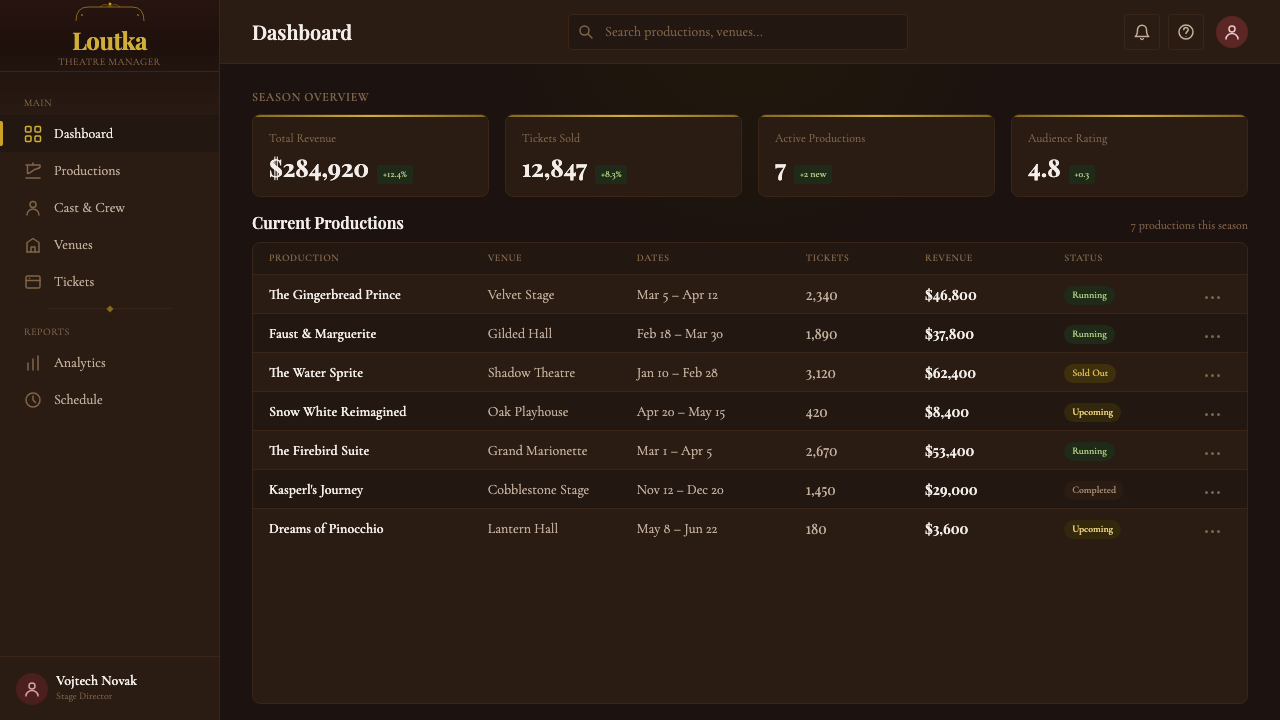Click the PRODUCTION column header
Image resolution: width=1280 pixels, height=720 pixels.
[304, 258]
